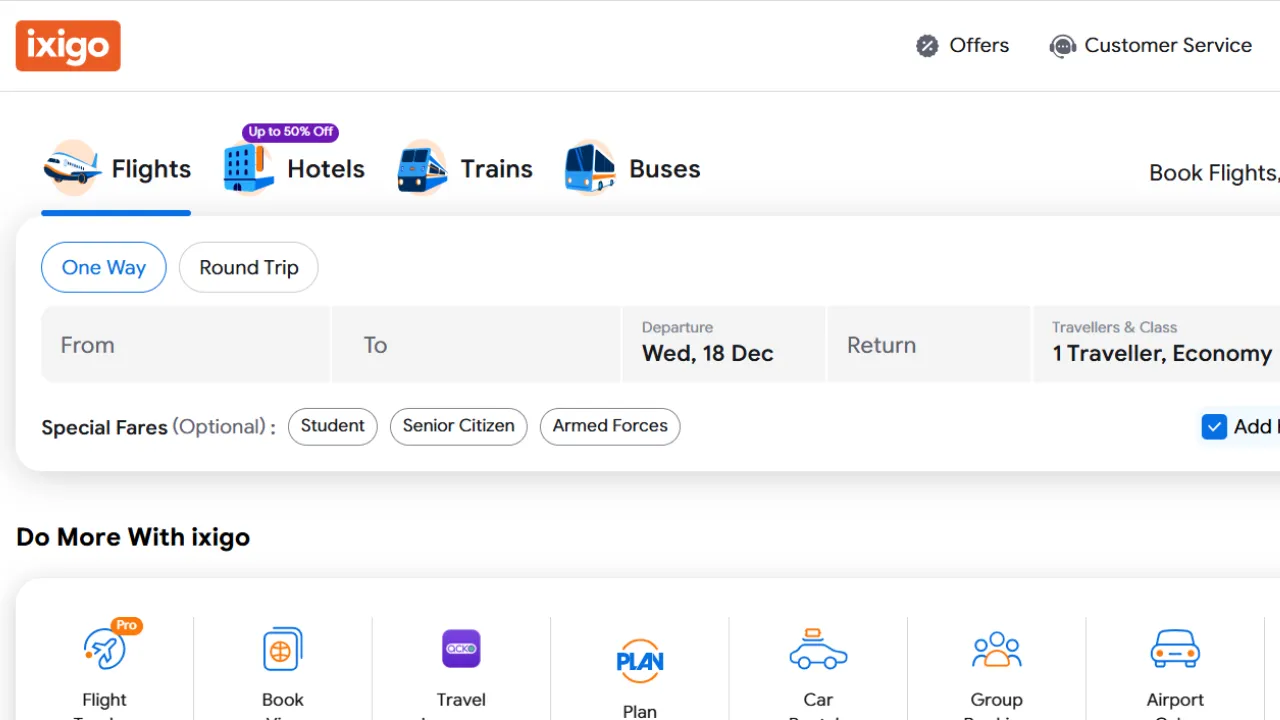Click the Book Visa icon
This screenshot has height=720, width=1280.
283,649
